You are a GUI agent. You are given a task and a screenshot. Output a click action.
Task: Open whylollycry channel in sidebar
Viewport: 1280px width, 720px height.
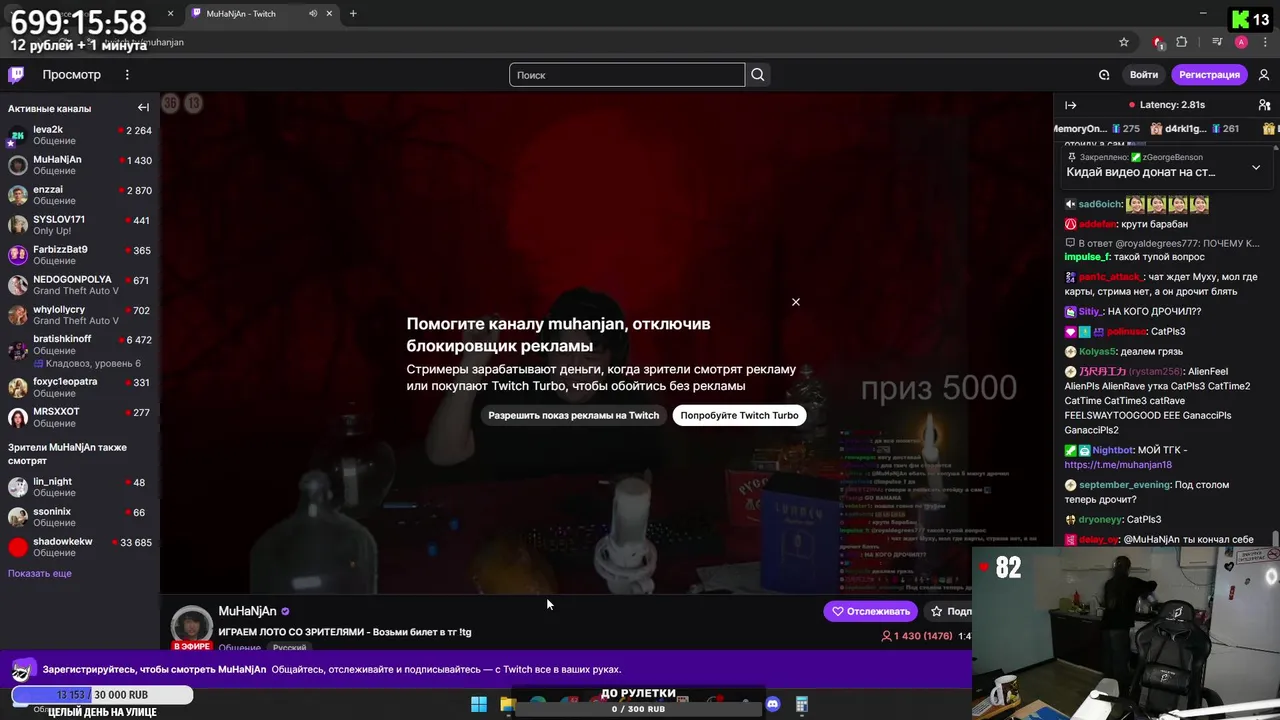pos(80,315)
